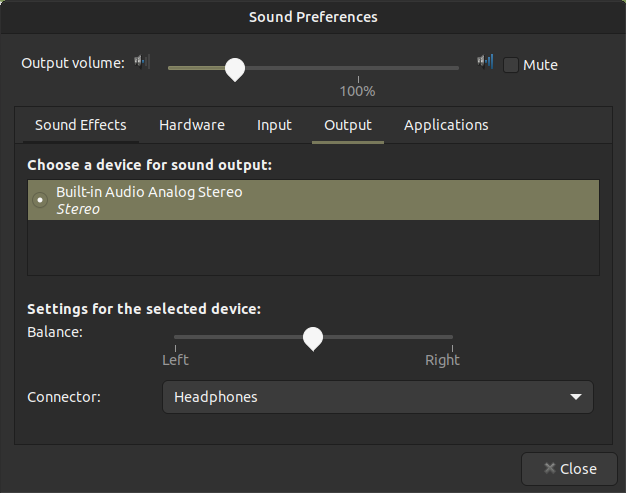Select the Output tab
The width and height of the screenshot is (626, 493).
click(x=348, y=125)
